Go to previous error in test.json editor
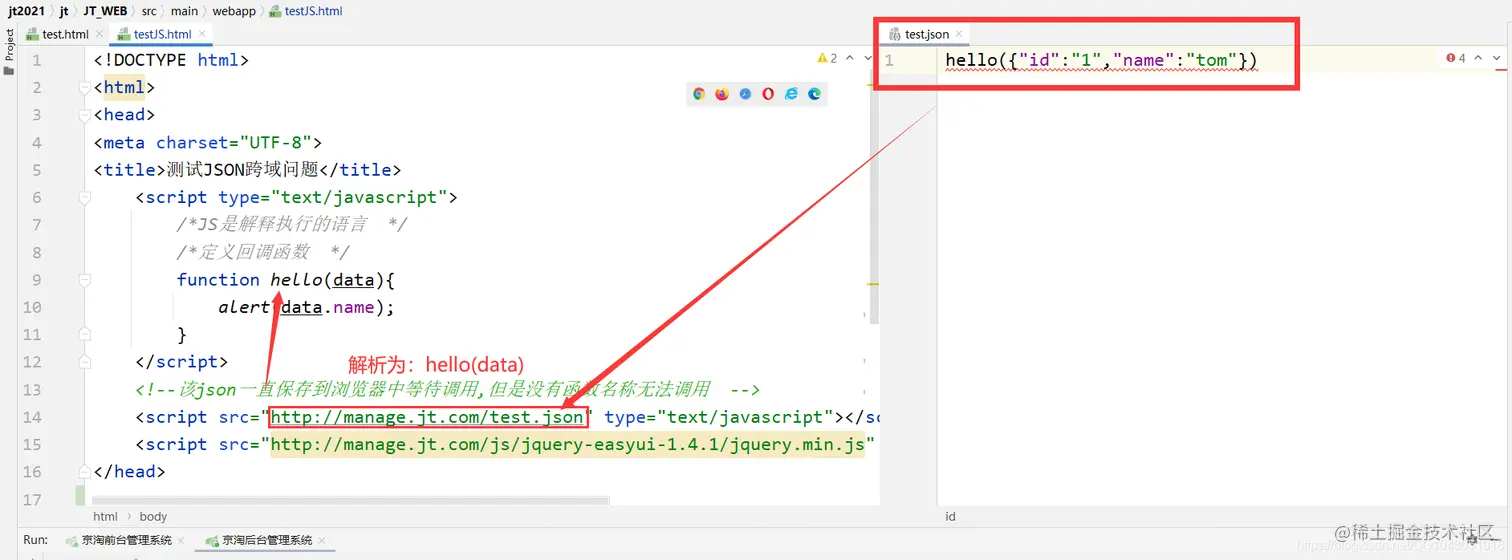 (x=1478, y=59)
